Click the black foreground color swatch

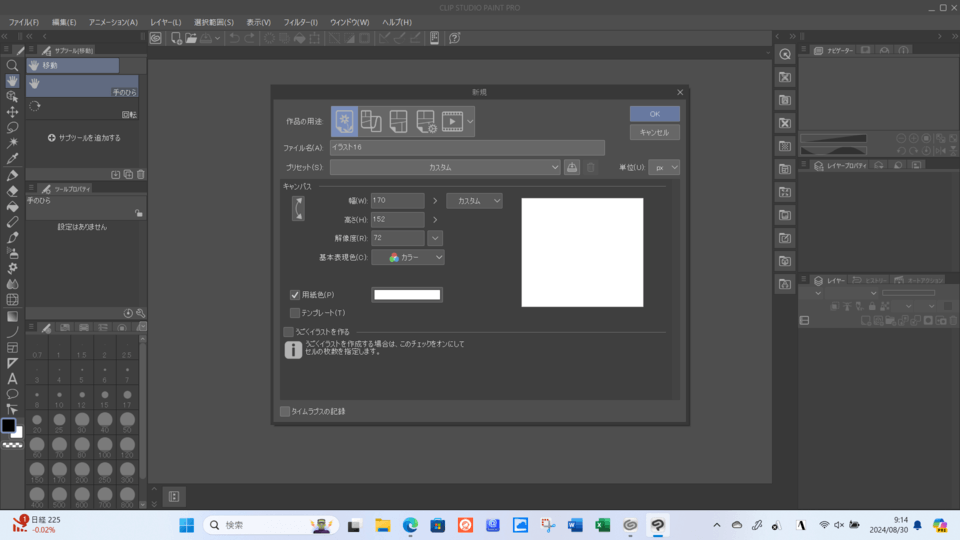pyautogui.click(x=8, y=426)
